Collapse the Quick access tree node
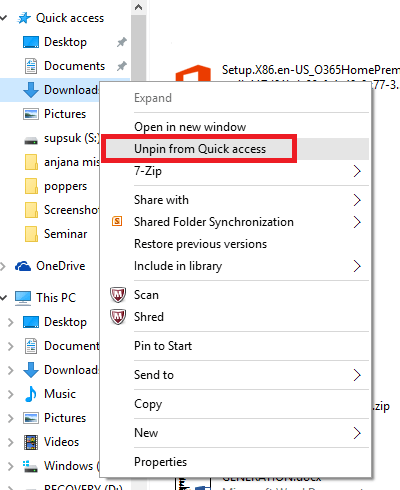Image resolution: width=400 pixels, height=490 pixels. [x=4, y=18]
